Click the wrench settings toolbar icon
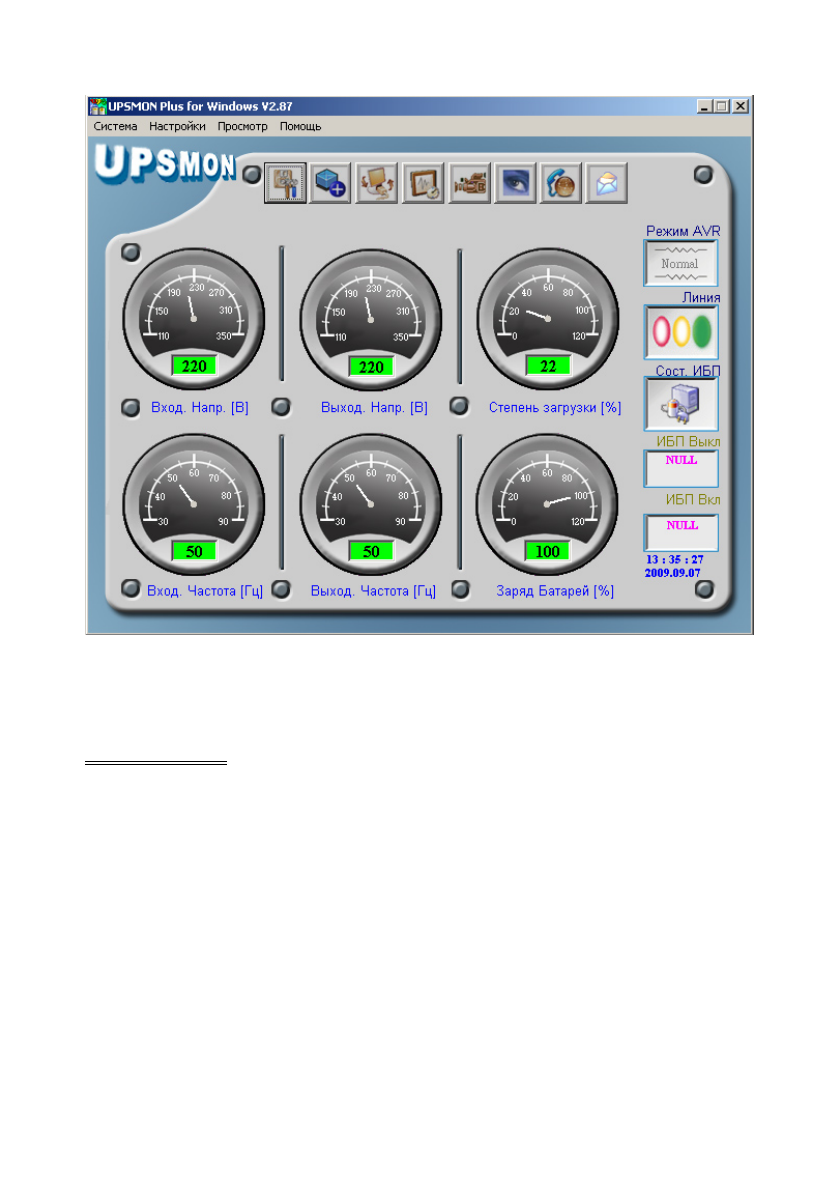 pyautogui.click(x=285, y=184)
